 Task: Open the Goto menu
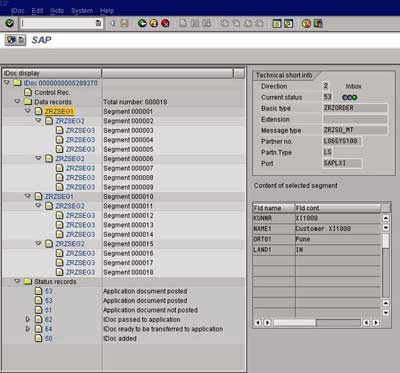tap(57, 11)
